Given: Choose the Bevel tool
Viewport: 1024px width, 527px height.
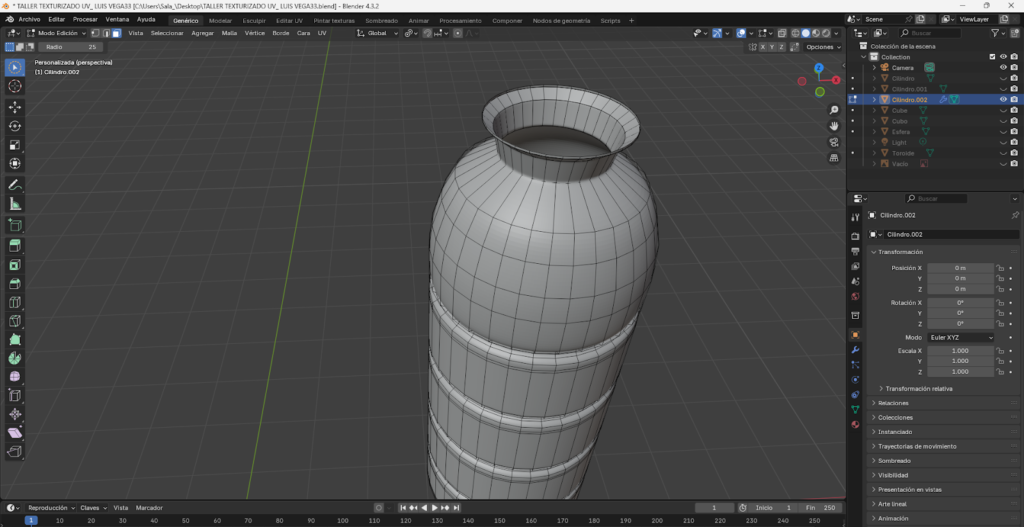Looking at the screenshot, I should (x=15, y=284).
